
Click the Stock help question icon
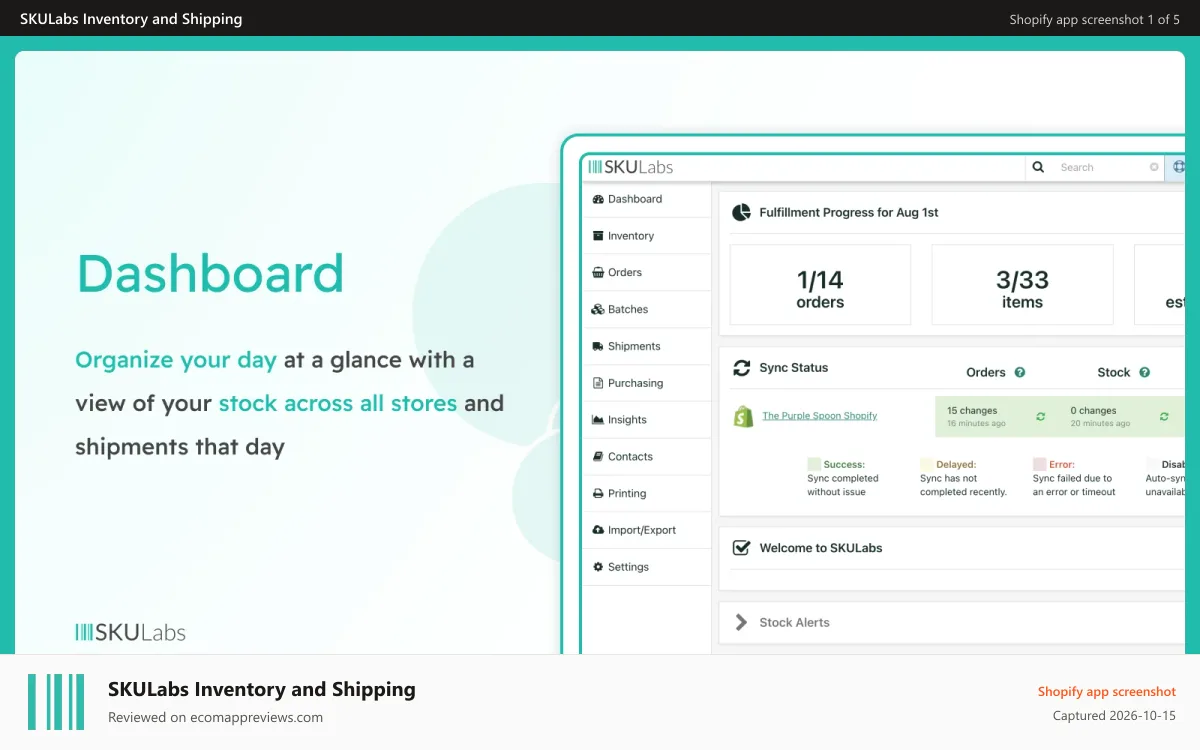tap(1145, 372)
